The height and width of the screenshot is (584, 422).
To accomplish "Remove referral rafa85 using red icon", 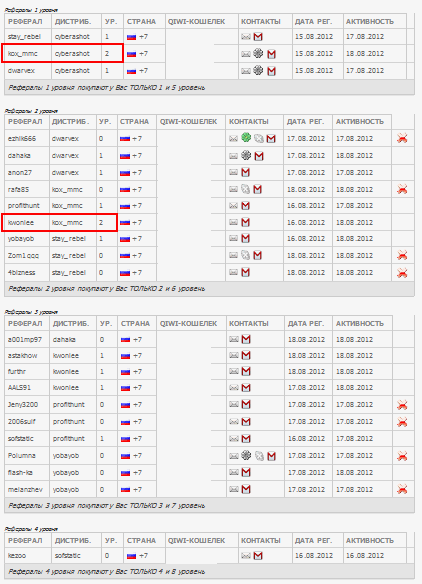I will [402, 189].
